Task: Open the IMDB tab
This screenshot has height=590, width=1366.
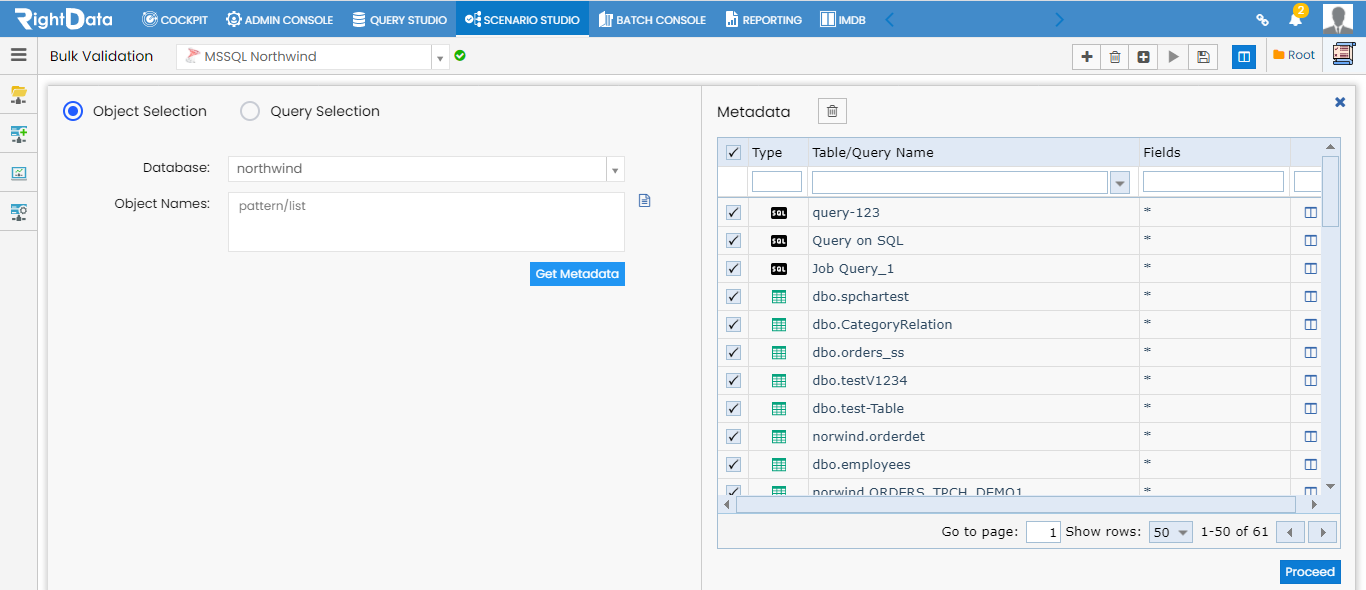Action: 842,19
